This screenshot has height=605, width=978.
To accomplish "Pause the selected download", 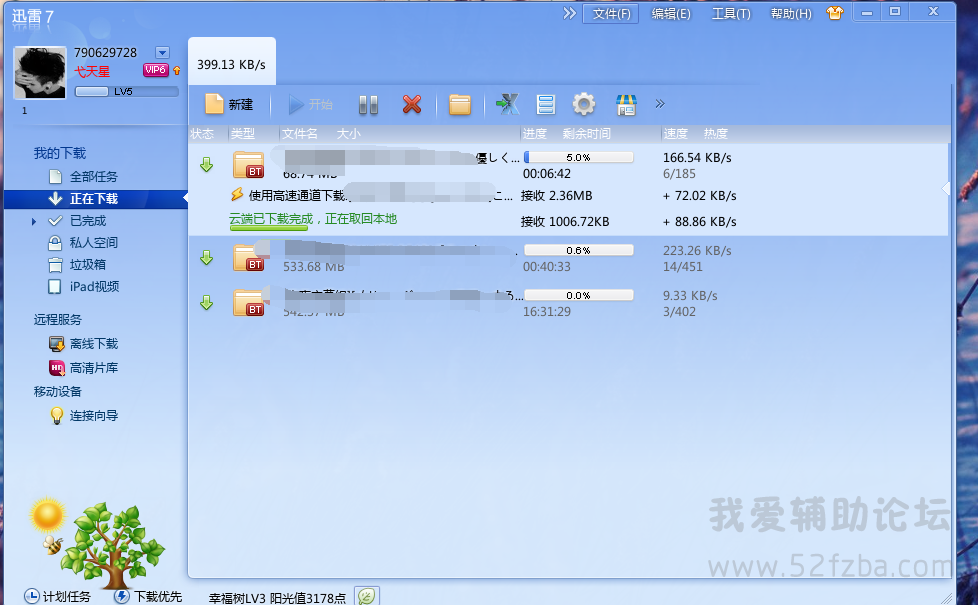I will pos(368,104).
